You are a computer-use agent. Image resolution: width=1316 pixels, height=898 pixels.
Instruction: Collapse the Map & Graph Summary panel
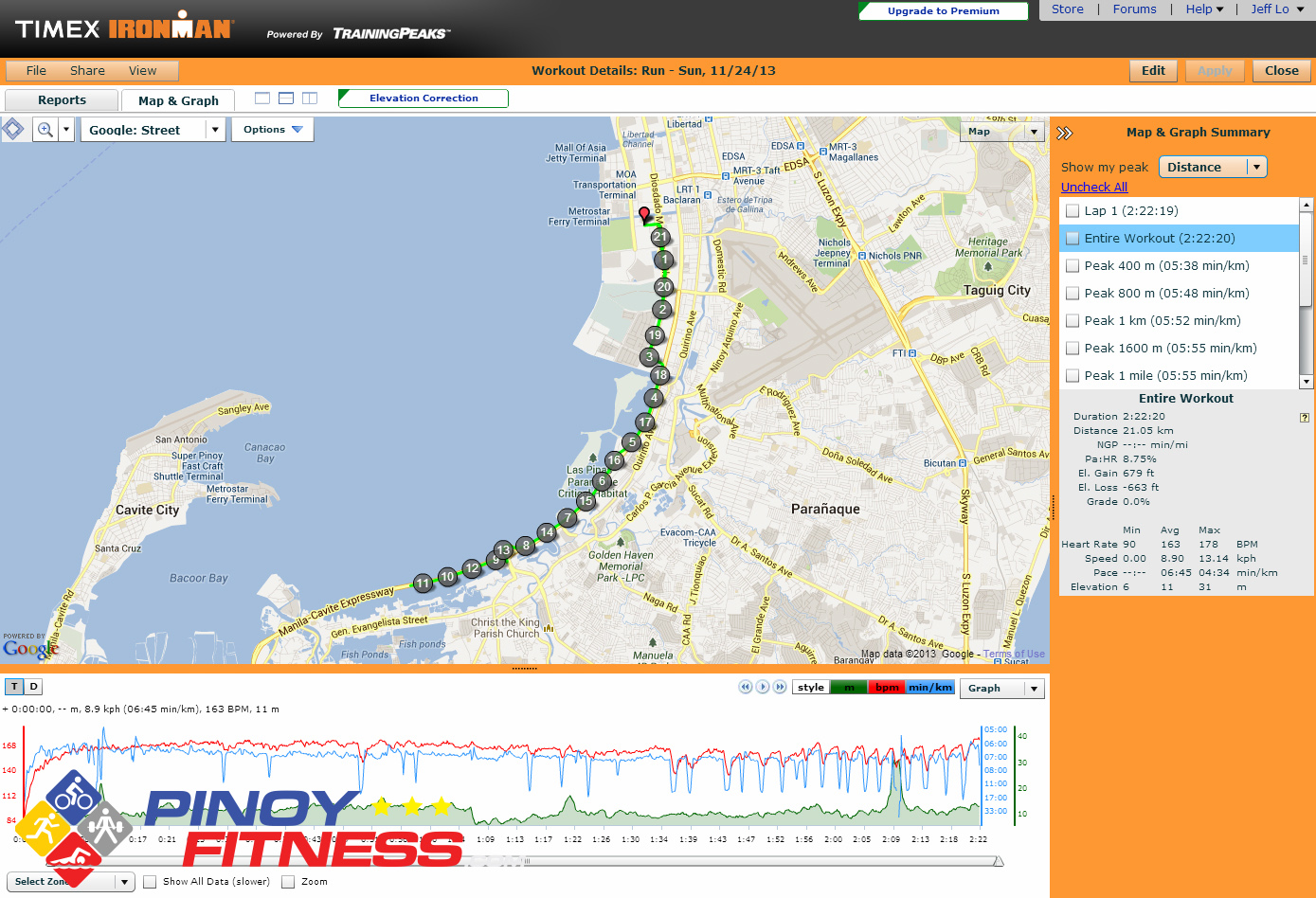pos(1065,134)
